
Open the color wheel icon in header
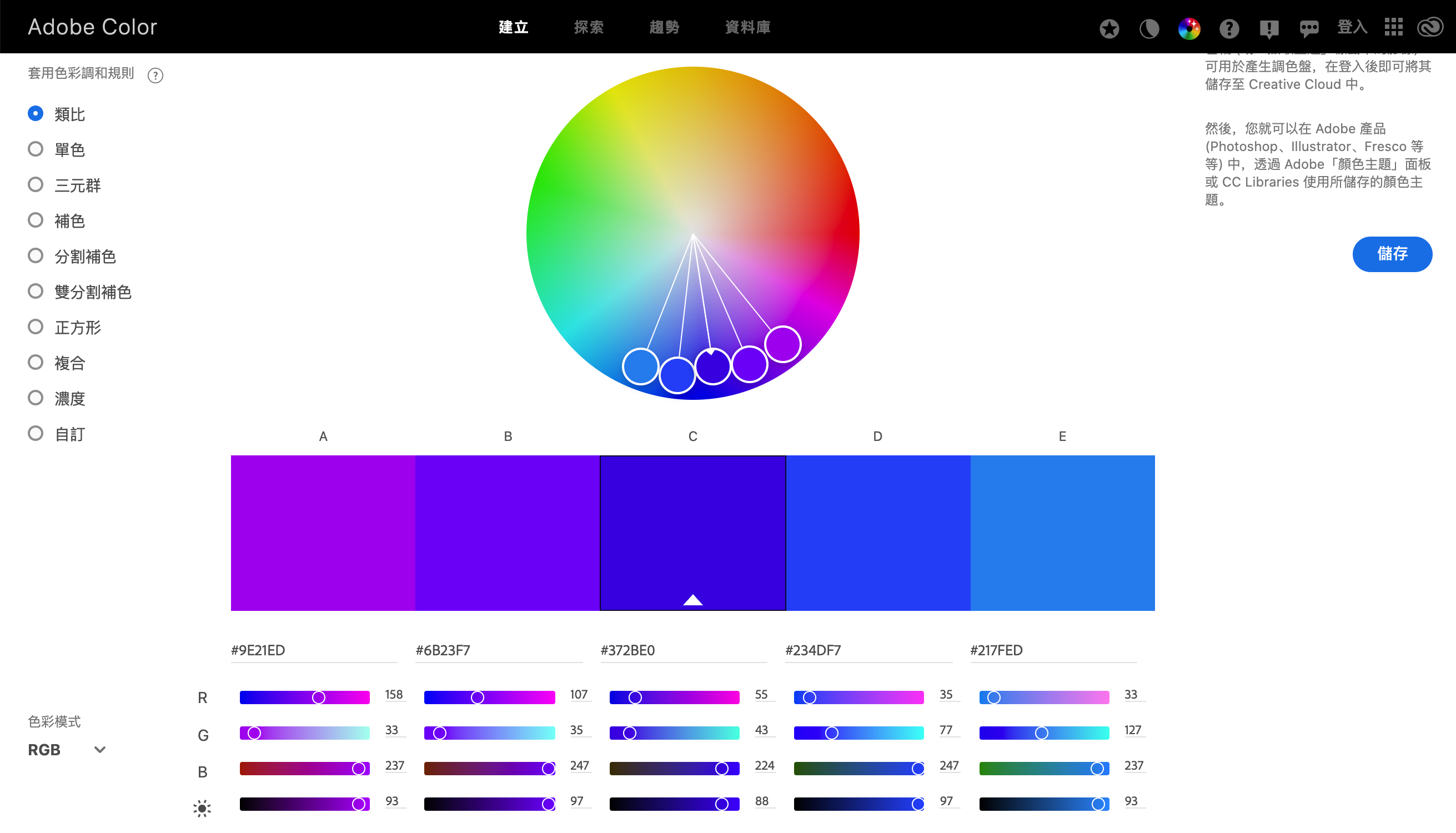[1189, 28]
